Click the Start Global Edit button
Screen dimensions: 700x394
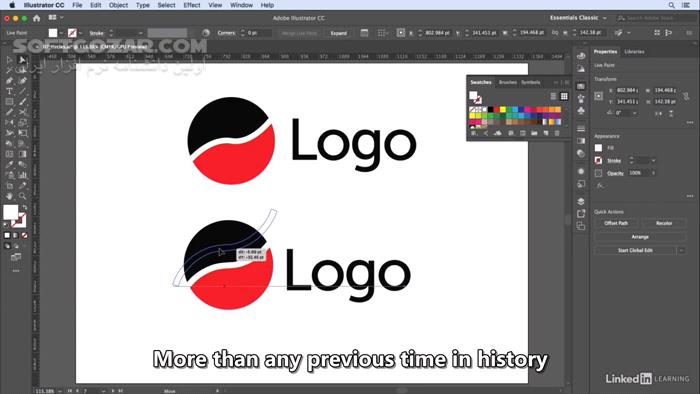click(x=635, y=250)
